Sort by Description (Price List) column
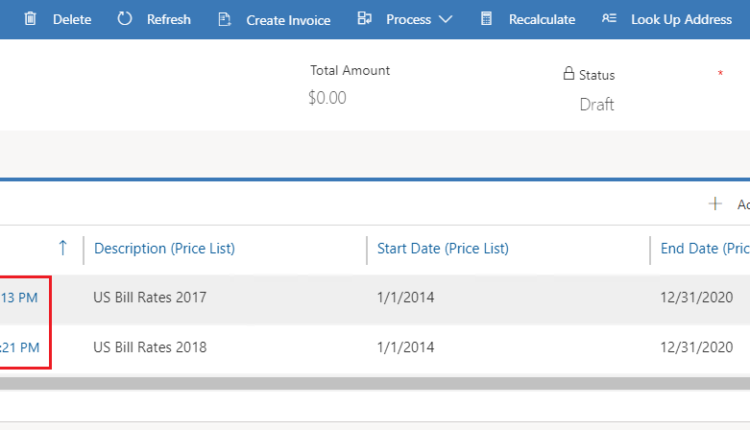The height and width of the screenshot is (430, 750). [164, 248]
